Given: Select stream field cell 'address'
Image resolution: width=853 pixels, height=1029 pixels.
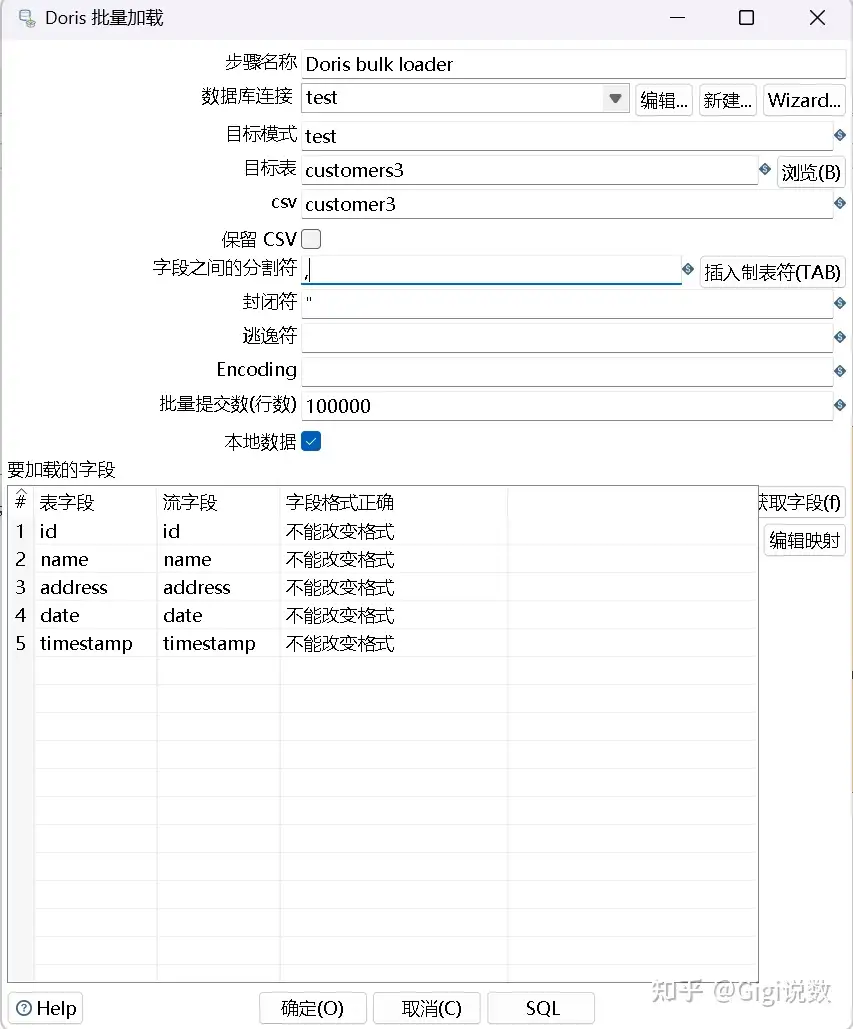Looking at the screenshot, I should tap(218, 587).
